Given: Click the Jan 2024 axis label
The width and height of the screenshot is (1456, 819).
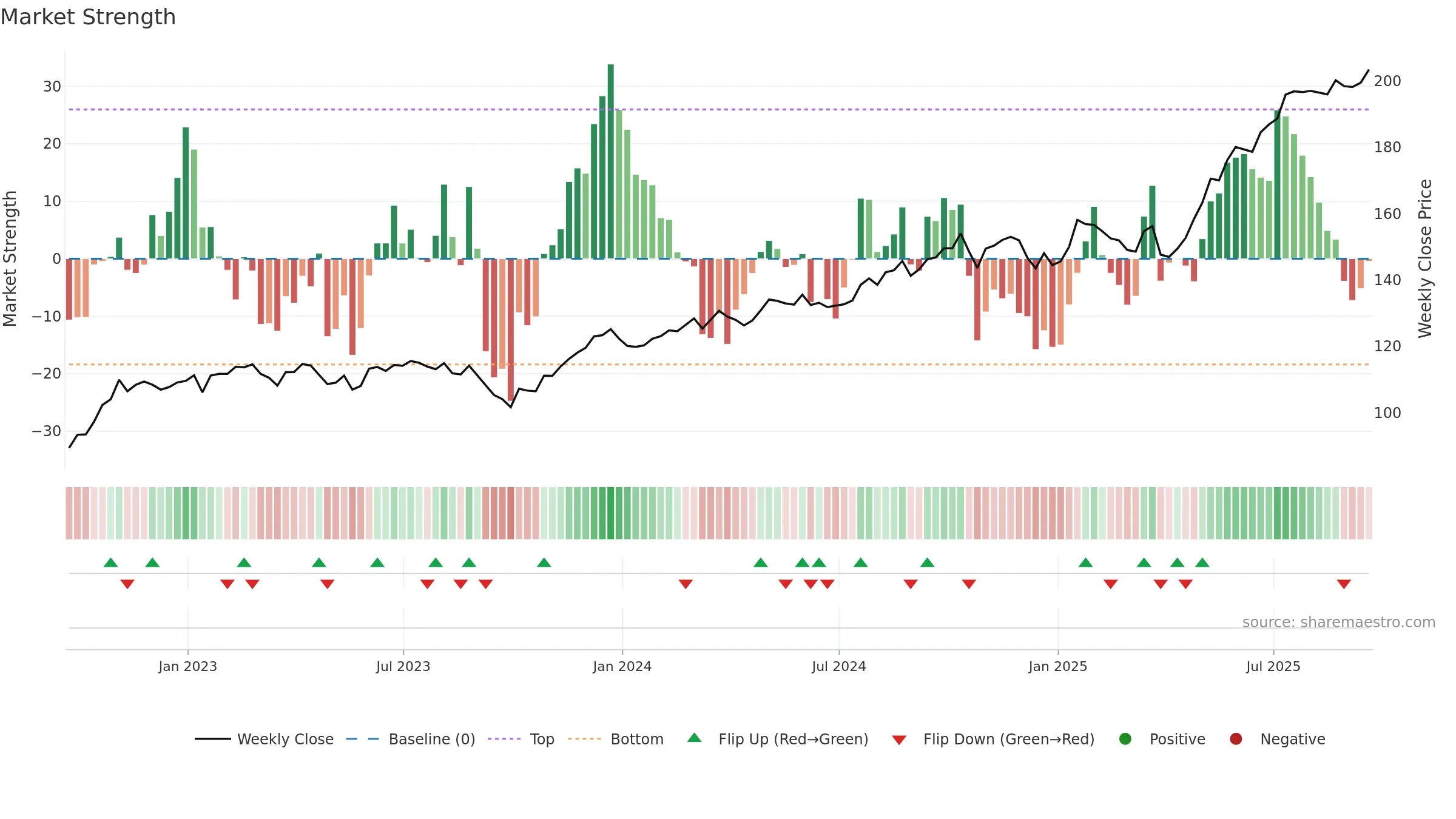Looking at the screenshot, I should 622,666.
